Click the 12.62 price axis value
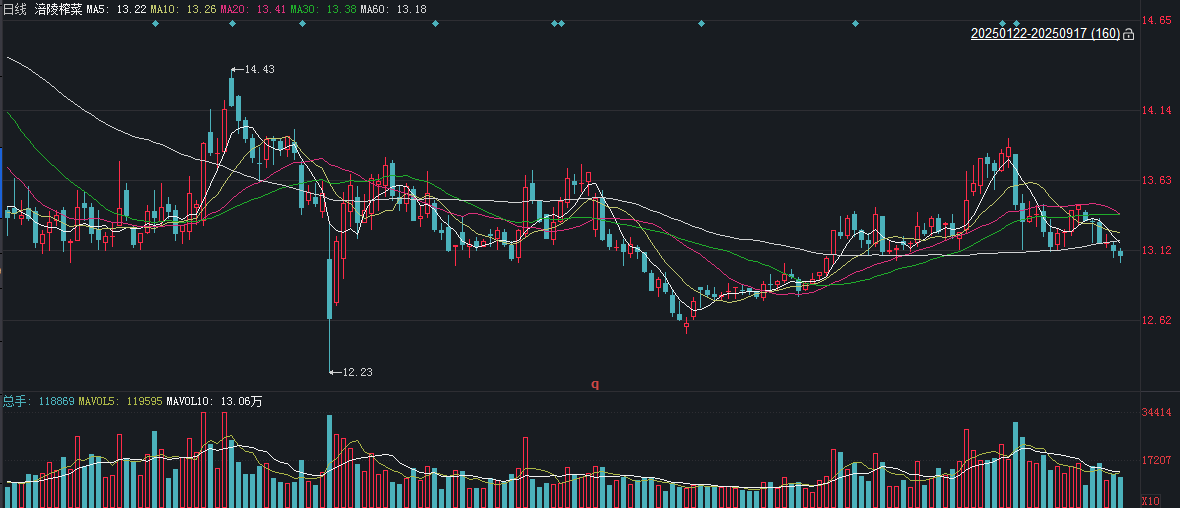Image resolution: width=1180 pixels, height=508 pixels. tap(1157, 321)
